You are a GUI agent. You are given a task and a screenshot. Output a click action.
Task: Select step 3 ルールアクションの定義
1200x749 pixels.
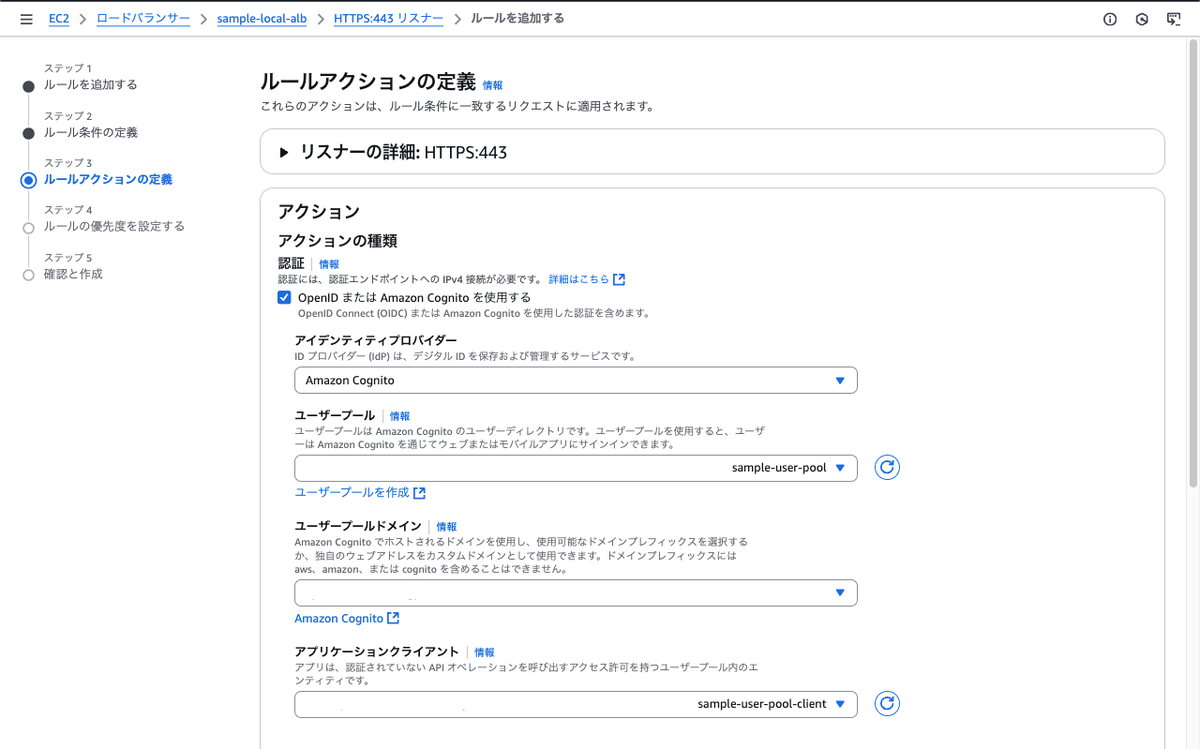(108, 180)
